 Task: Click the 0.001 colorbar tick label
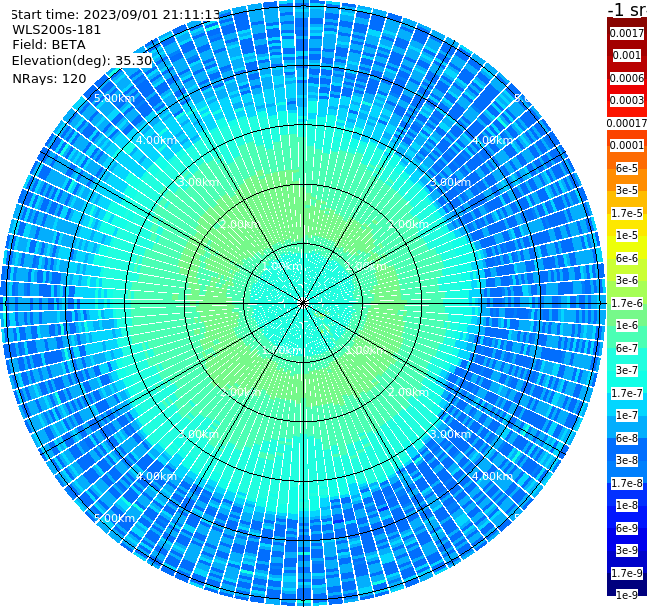pyautogui.click(x=627, y=55)
